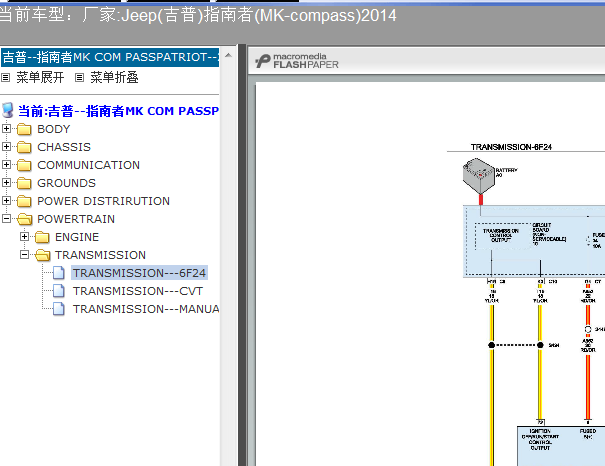Image resolution: width=605 pixels, height=466 pixels.
Task: Collapse the TRANSMISSION subfolder node
Action: (24, 255)
